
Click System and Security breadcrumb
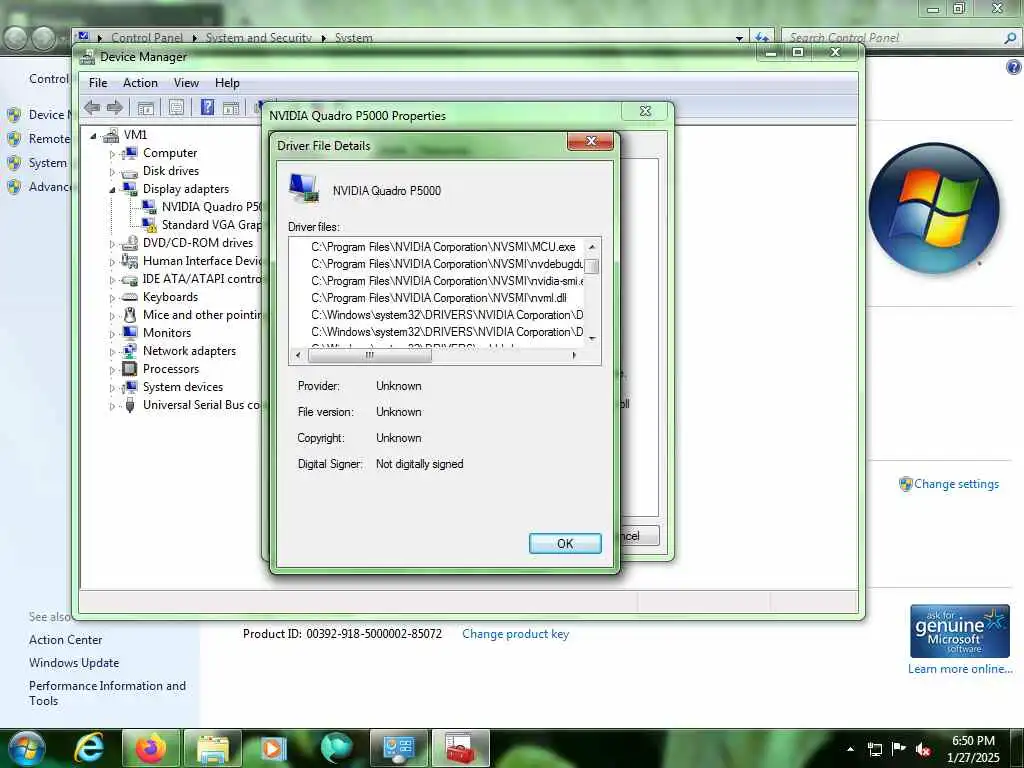click(259, 38)
